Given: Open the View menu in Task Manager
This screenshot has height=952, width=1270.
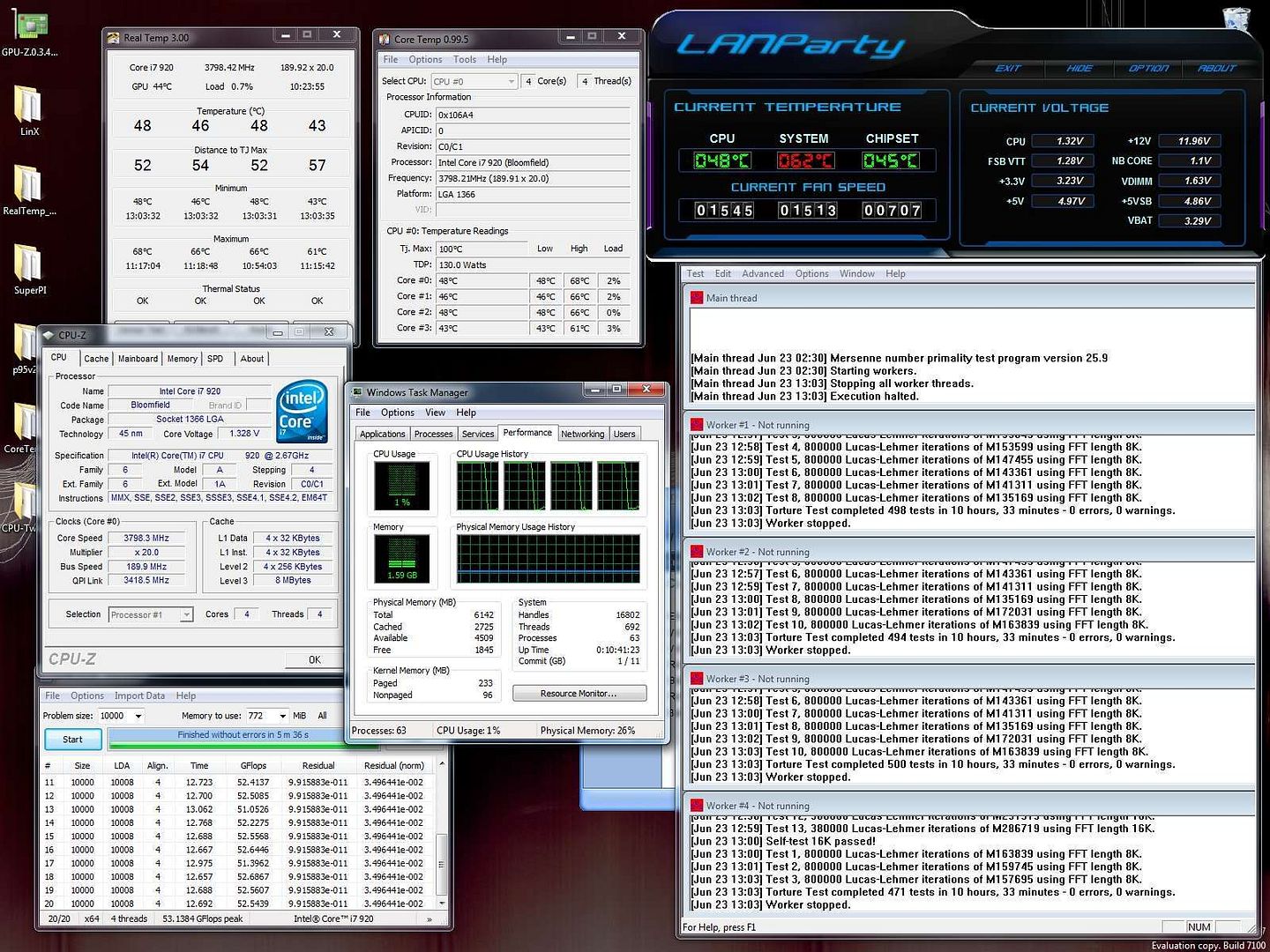Looking at the screenshot, I should coord(436,413).
